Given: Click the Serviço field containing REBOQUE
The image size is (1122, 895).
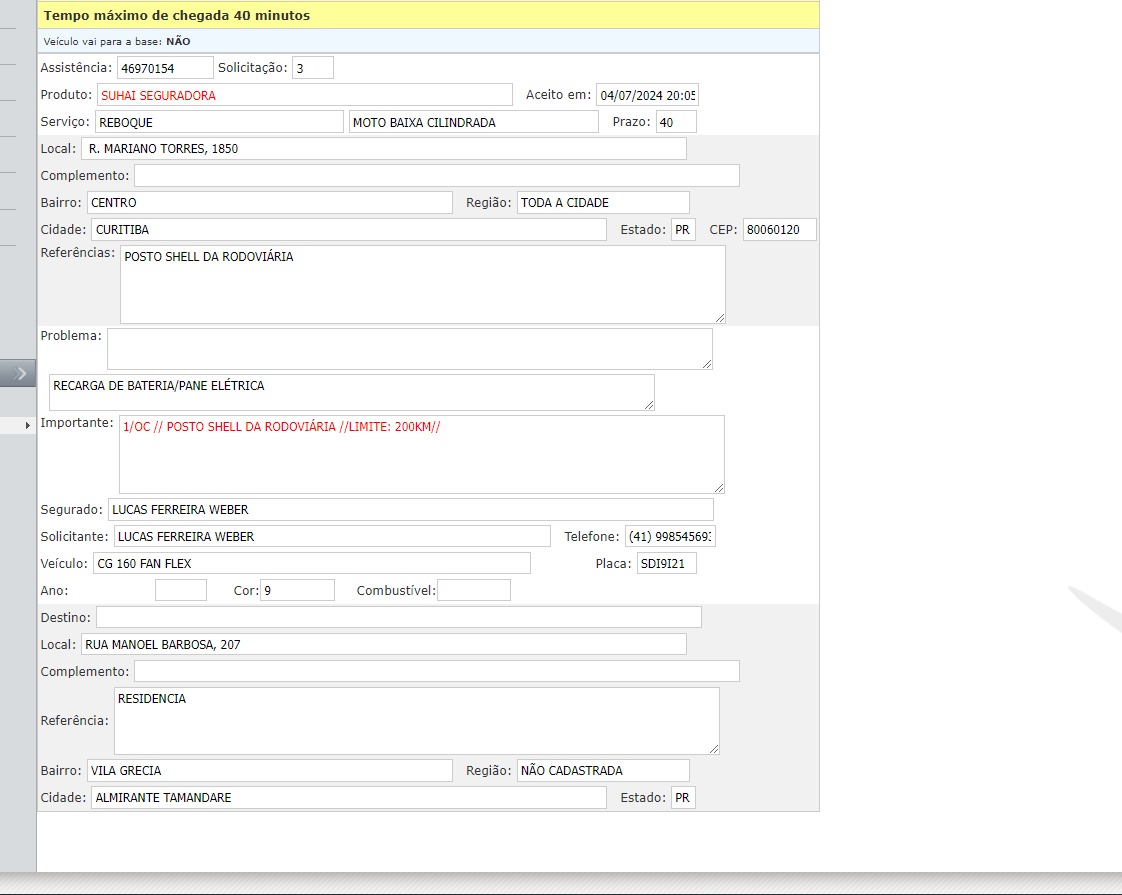Looking at the screenshot, I should [218, 122].
